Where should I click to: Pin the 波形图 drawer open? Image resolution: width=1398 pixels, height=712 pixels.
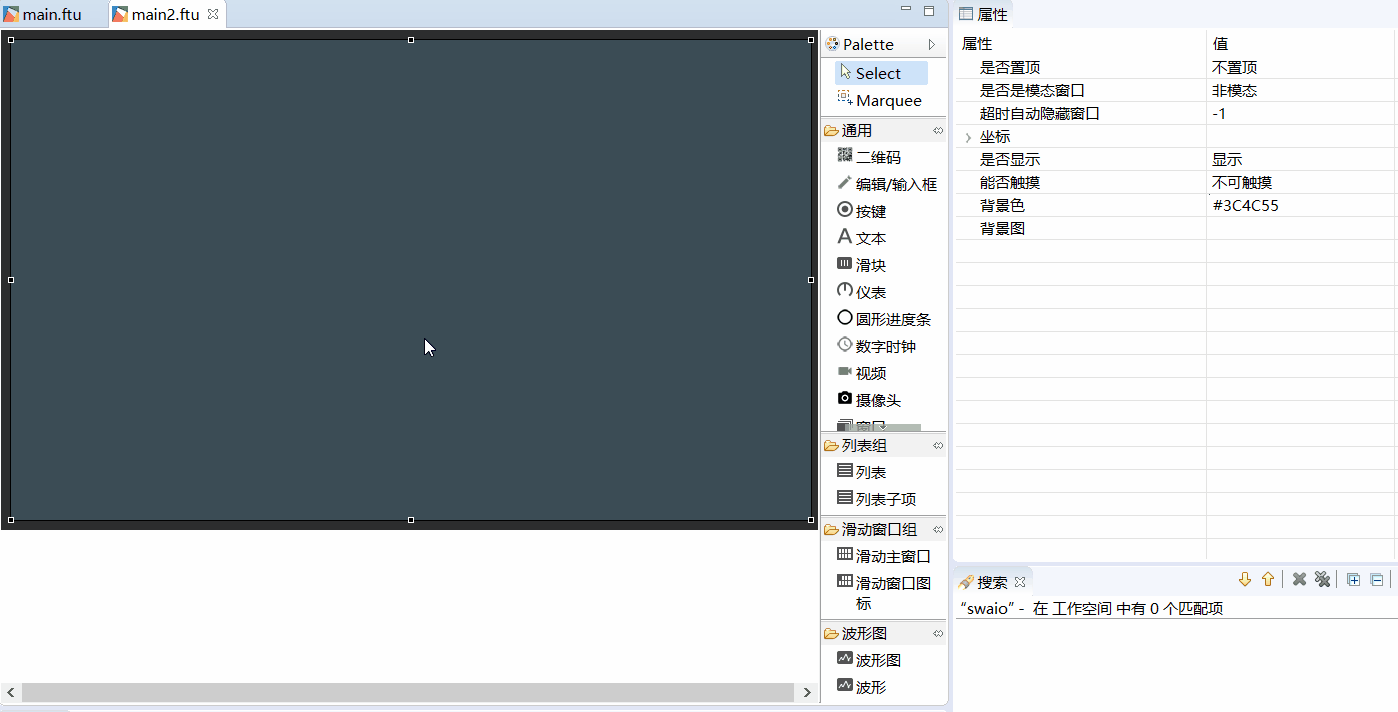point(938,634)
